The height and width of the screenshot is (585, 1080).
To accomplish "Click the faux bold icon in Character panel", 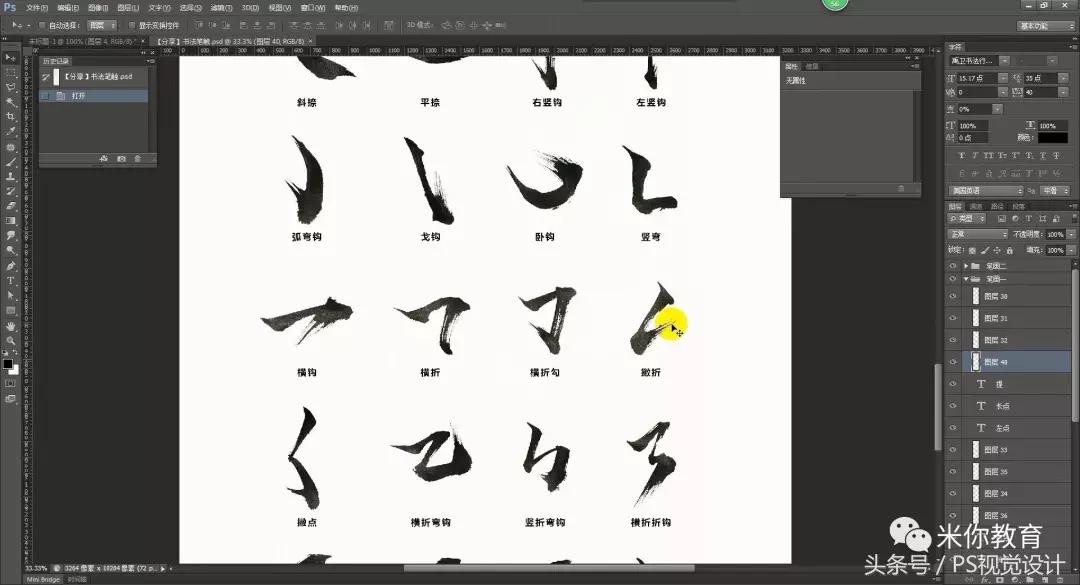I will click(x=960, y=155).
